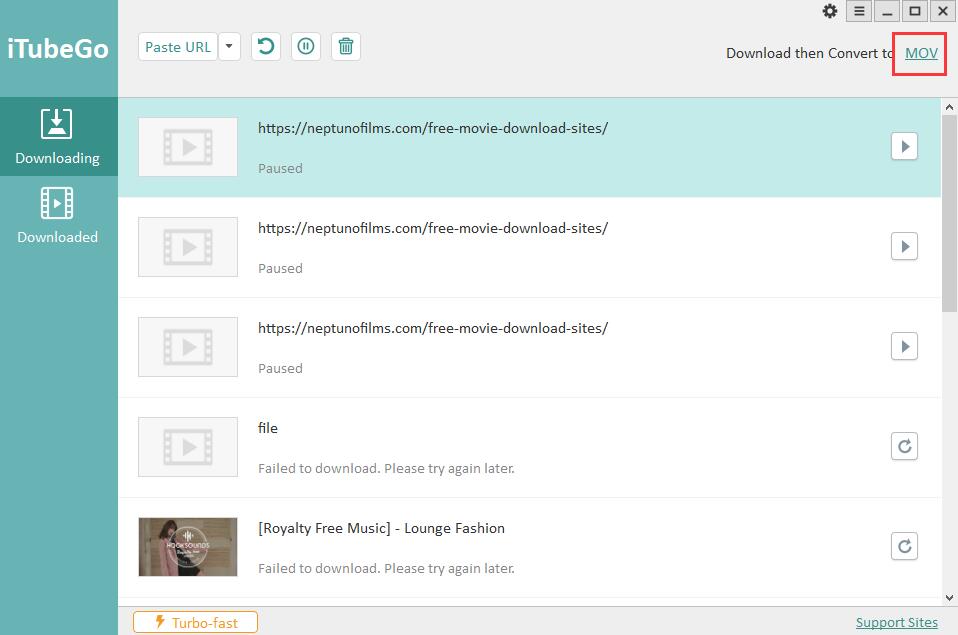The width and height of the screenshot is (958, 635).
Task: Enable Turbo-fast mode button
Action: click(196, 622)
